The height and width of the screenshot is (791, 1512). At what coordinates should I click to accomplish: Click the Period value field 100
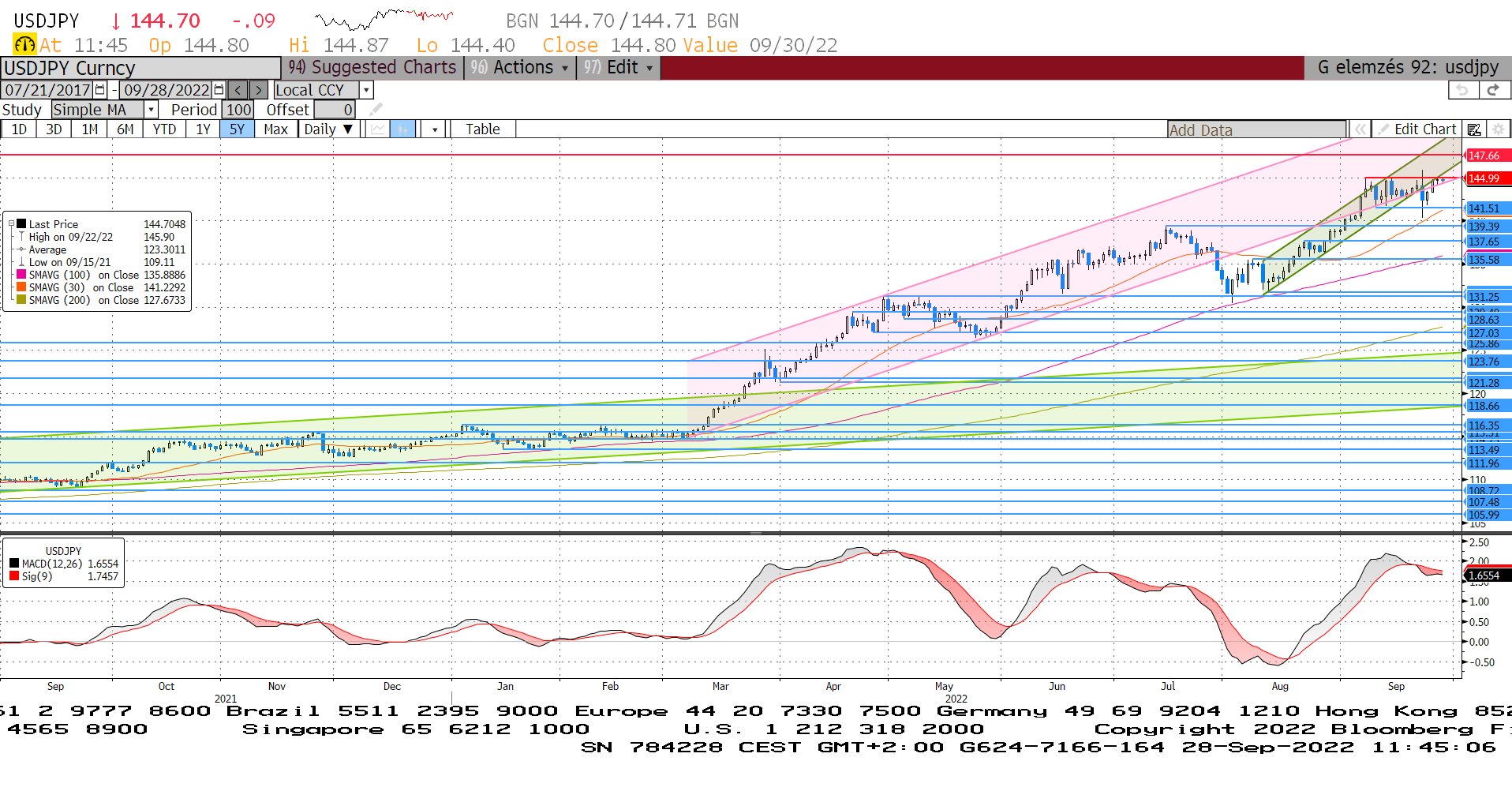click(238, 110)
